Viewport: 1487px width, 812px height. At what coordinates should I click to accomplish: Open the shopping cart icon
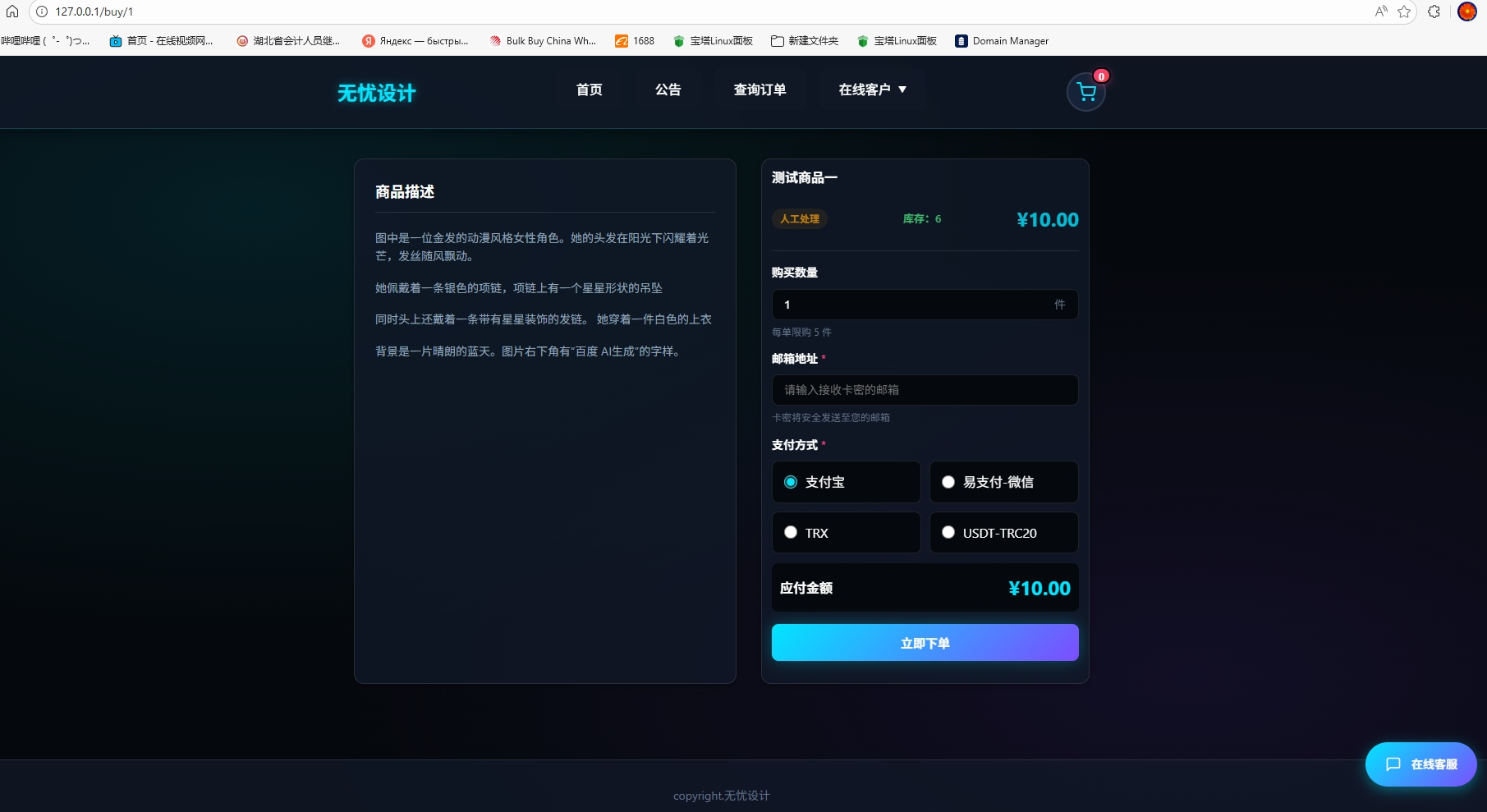click(1085, 92)
